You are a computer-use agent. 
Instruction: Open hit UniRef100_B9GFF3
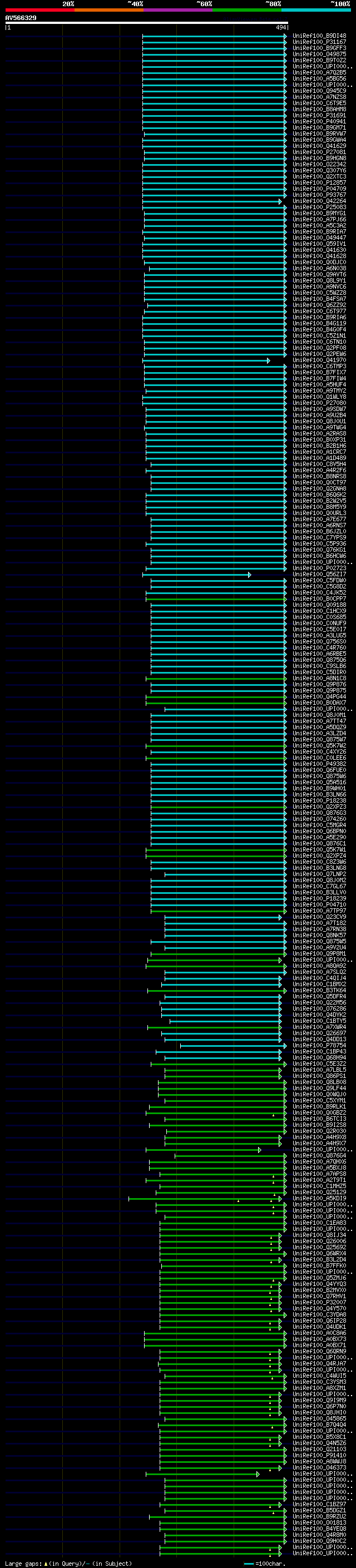pos(319,48)
